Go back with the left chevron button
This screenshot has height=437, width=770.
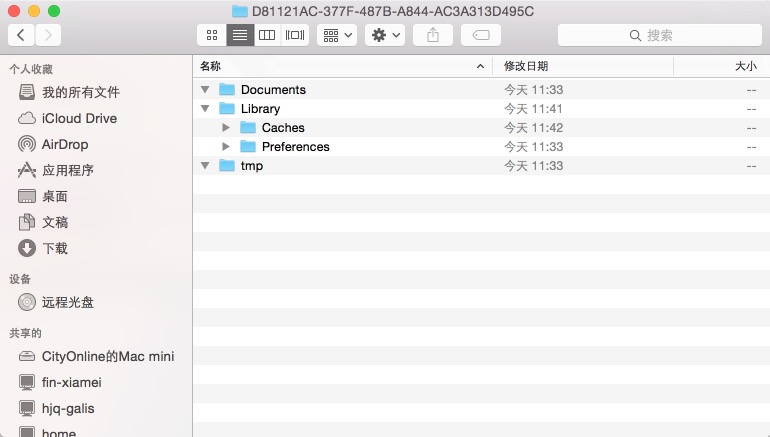[21, 35]
